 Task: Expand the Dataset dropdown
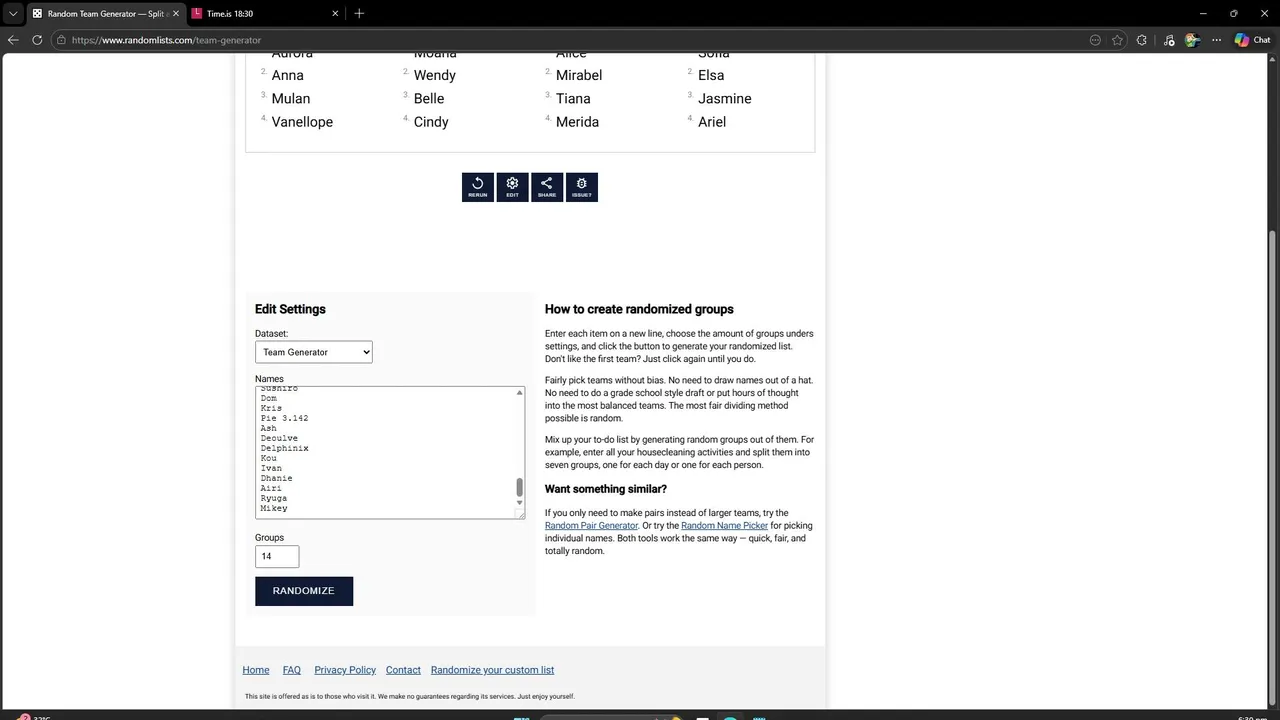pos(314,352)
